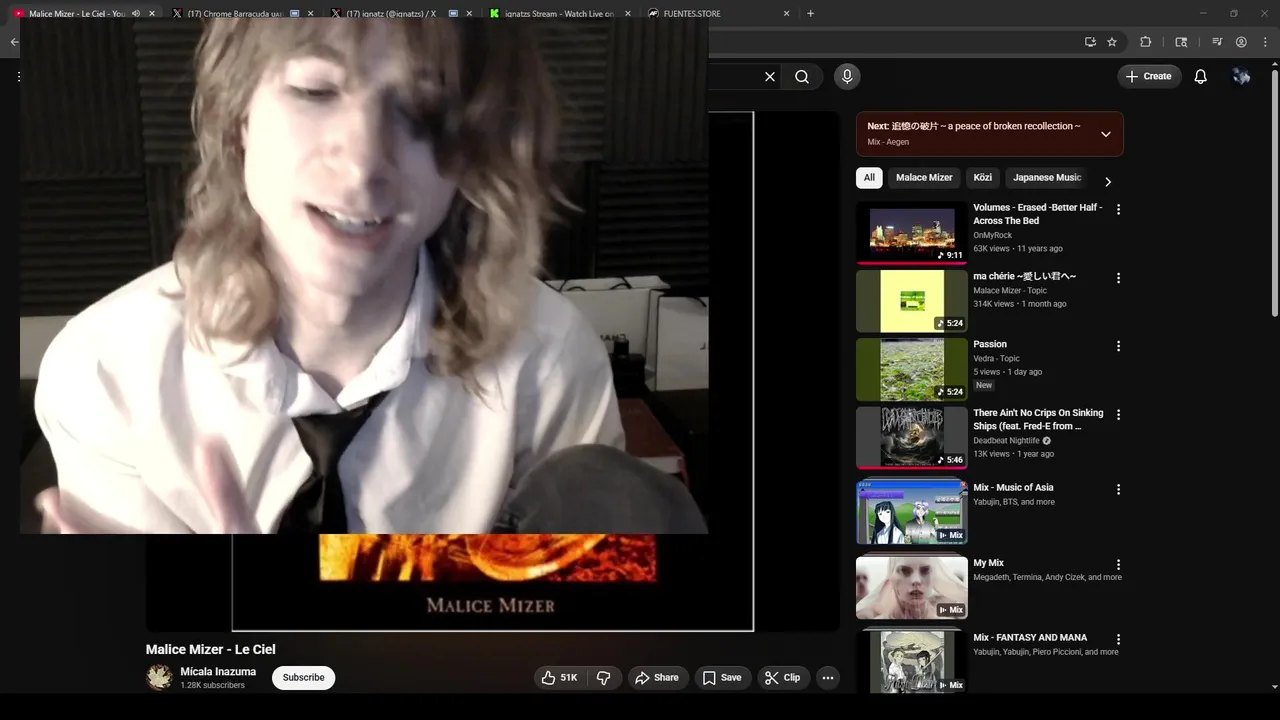Image resolution: width=1280 pixels, height=720 pixels.
Task: Open the YouTube guide menu icon
Action: 19,77
